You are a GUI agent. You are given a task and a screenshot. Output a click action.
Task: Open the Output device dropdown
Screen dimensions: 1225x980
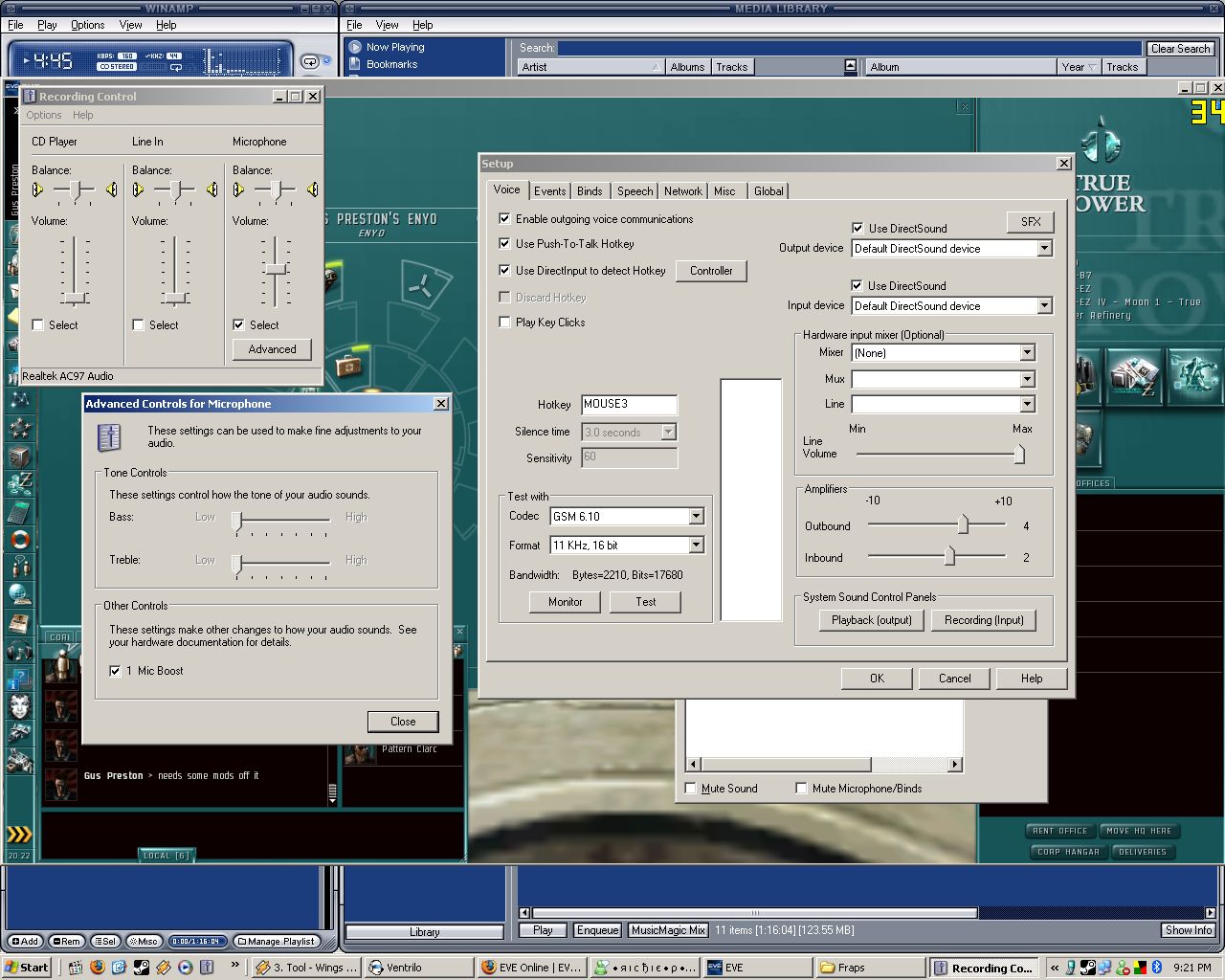point(1044,249)
